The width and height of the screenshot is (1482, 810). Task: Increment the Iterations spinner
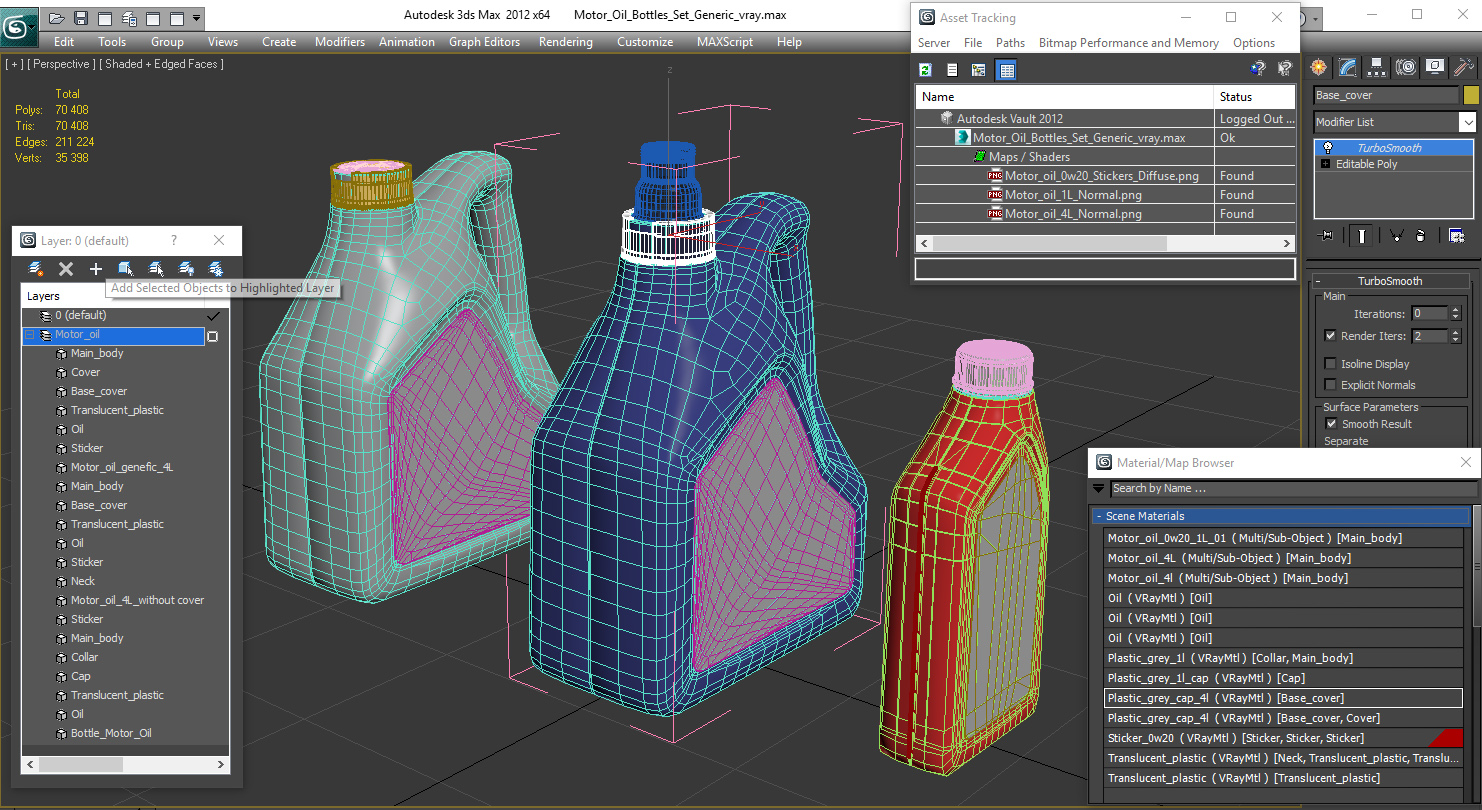(1455, 310)
